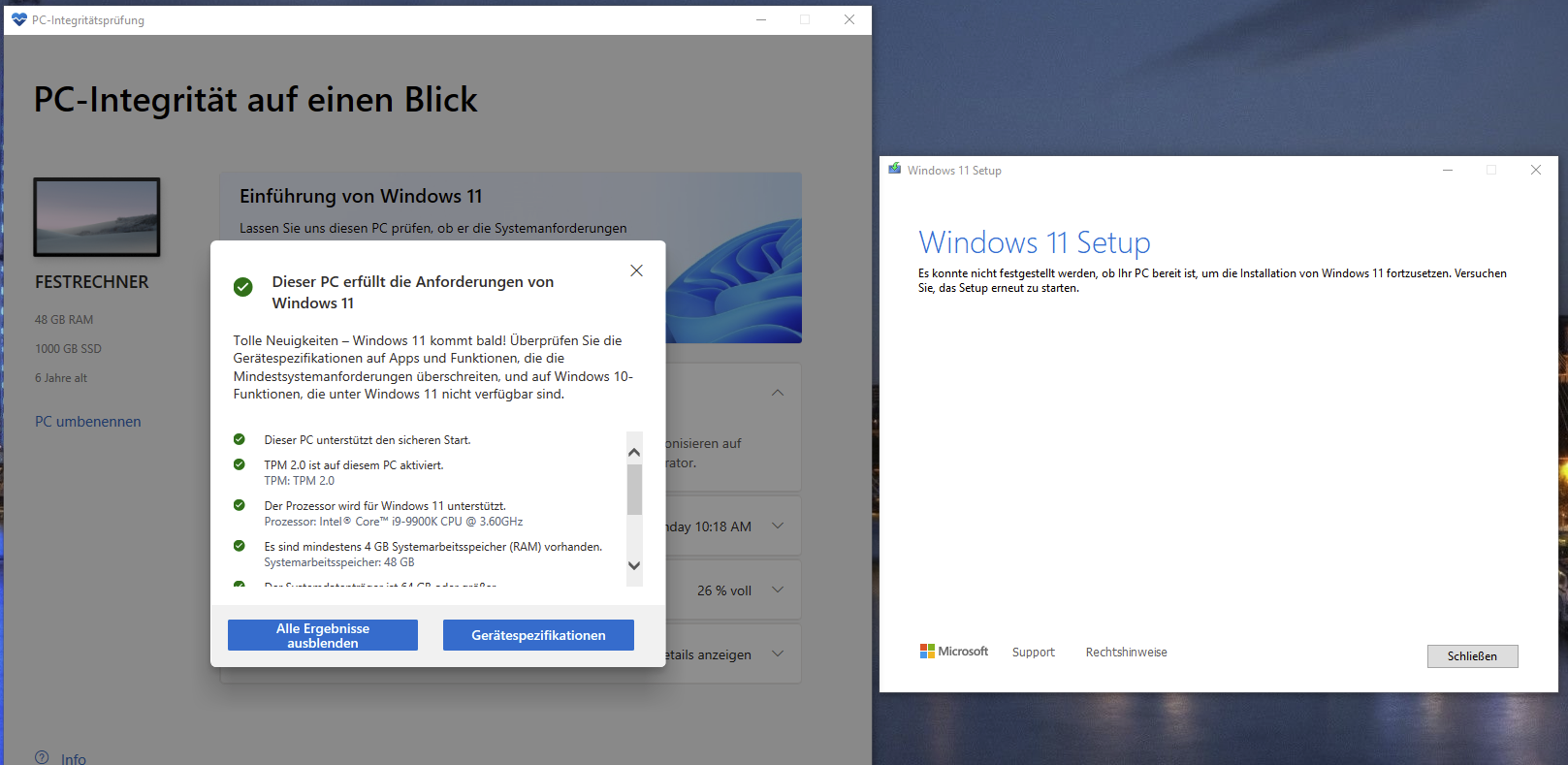Click the green check beside 'sicheren Start'
This screenshot has height=765, width=1568.
pos(240,439)
